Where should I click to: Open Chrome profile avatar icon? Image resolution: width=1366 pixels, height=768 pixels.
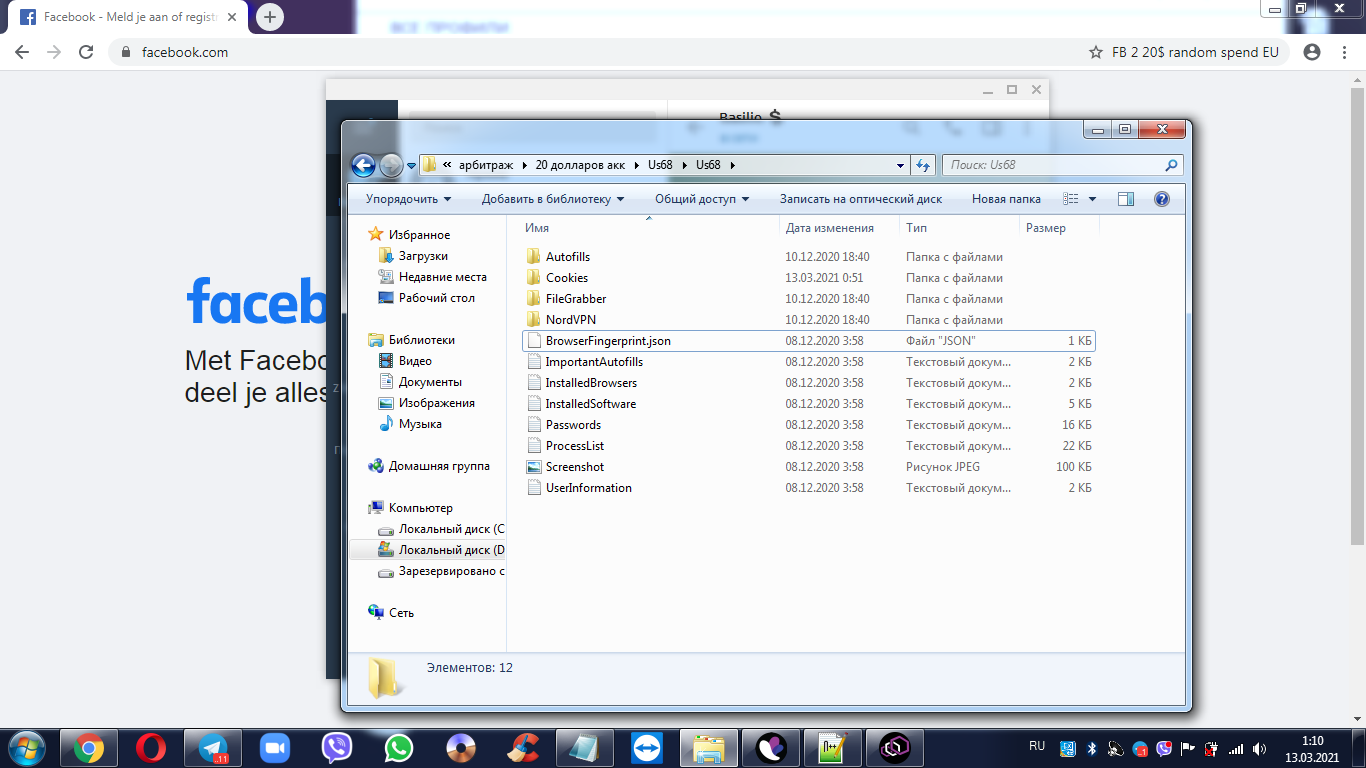pyautogui.click(x=1312, y=52)
